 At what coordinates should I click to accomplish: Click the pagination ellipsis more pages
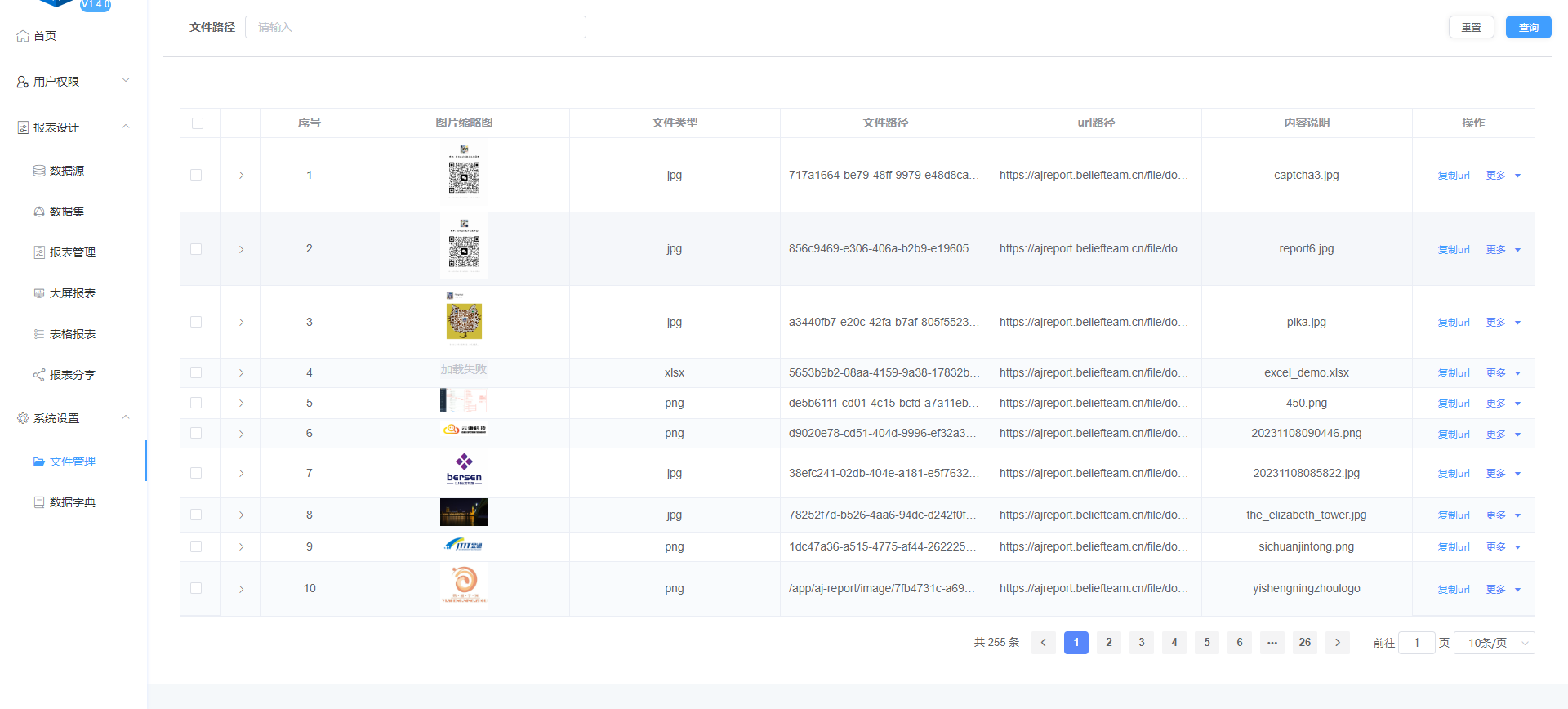(x=1272, y=643)
